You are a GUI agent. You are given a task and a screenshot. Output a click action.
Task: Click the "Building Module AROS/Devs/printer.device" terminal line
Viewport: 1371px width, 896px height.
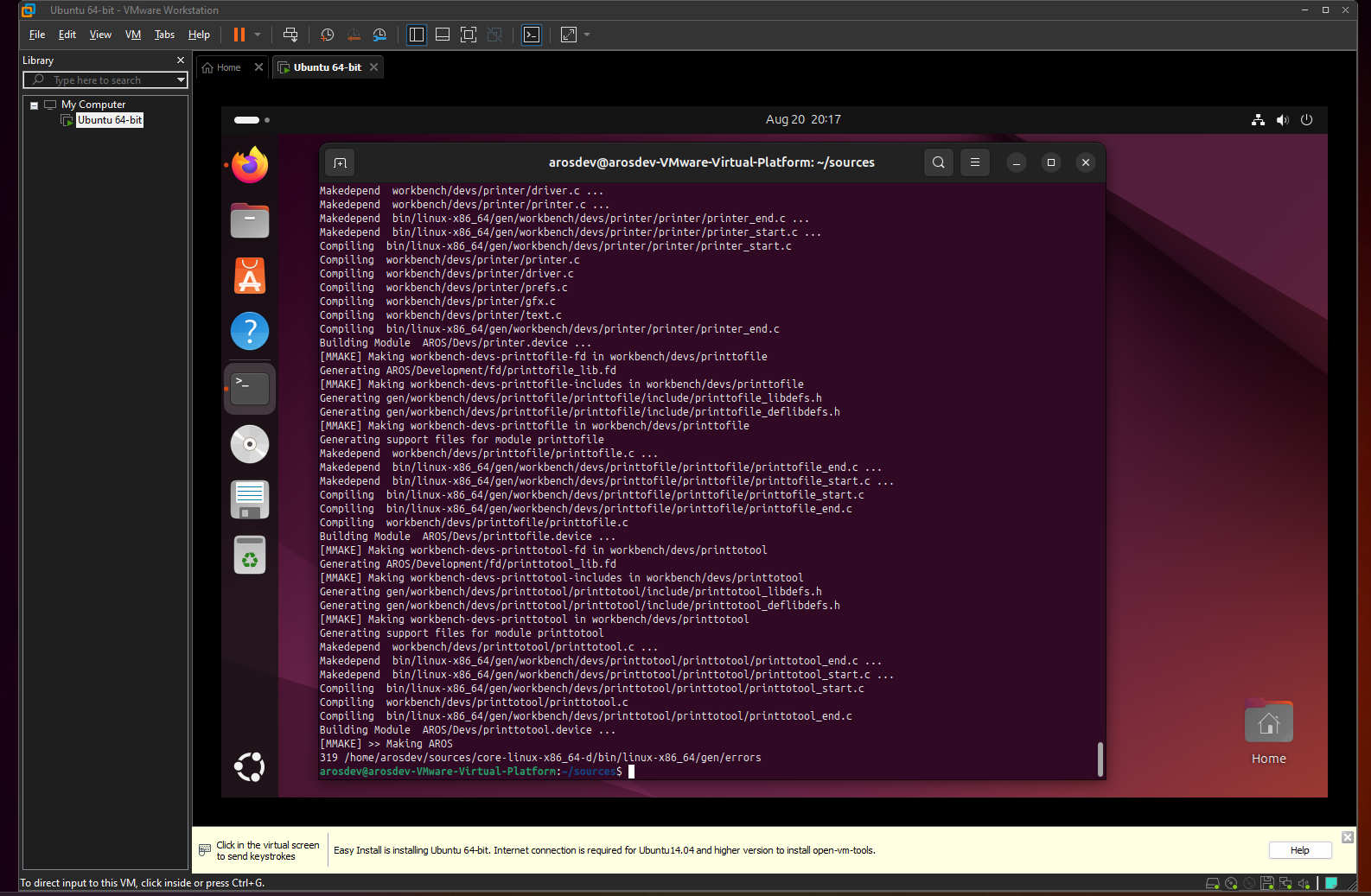[x=456, y=343]
